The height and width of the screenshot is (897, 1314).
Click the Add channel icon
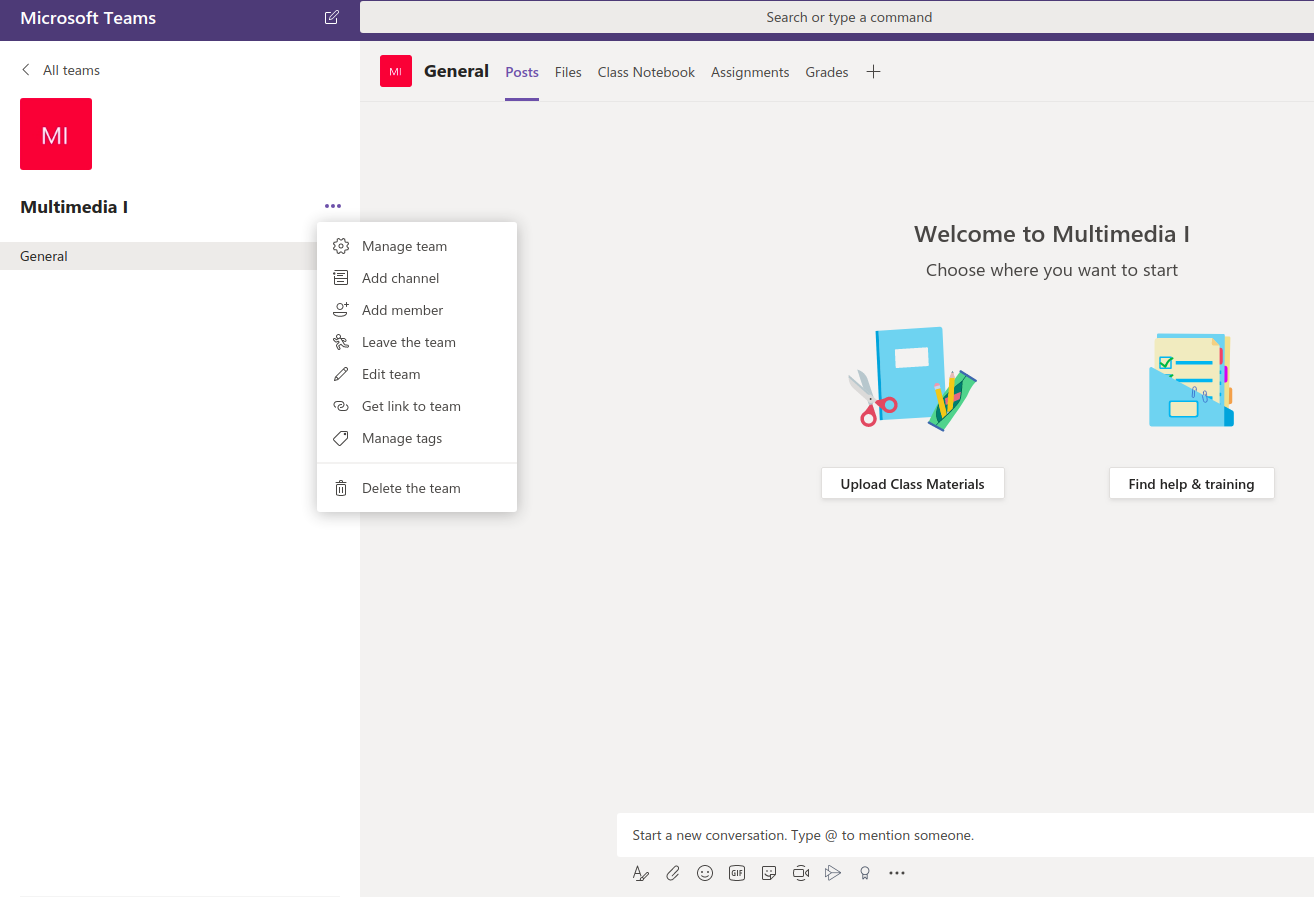coord(341,278)
